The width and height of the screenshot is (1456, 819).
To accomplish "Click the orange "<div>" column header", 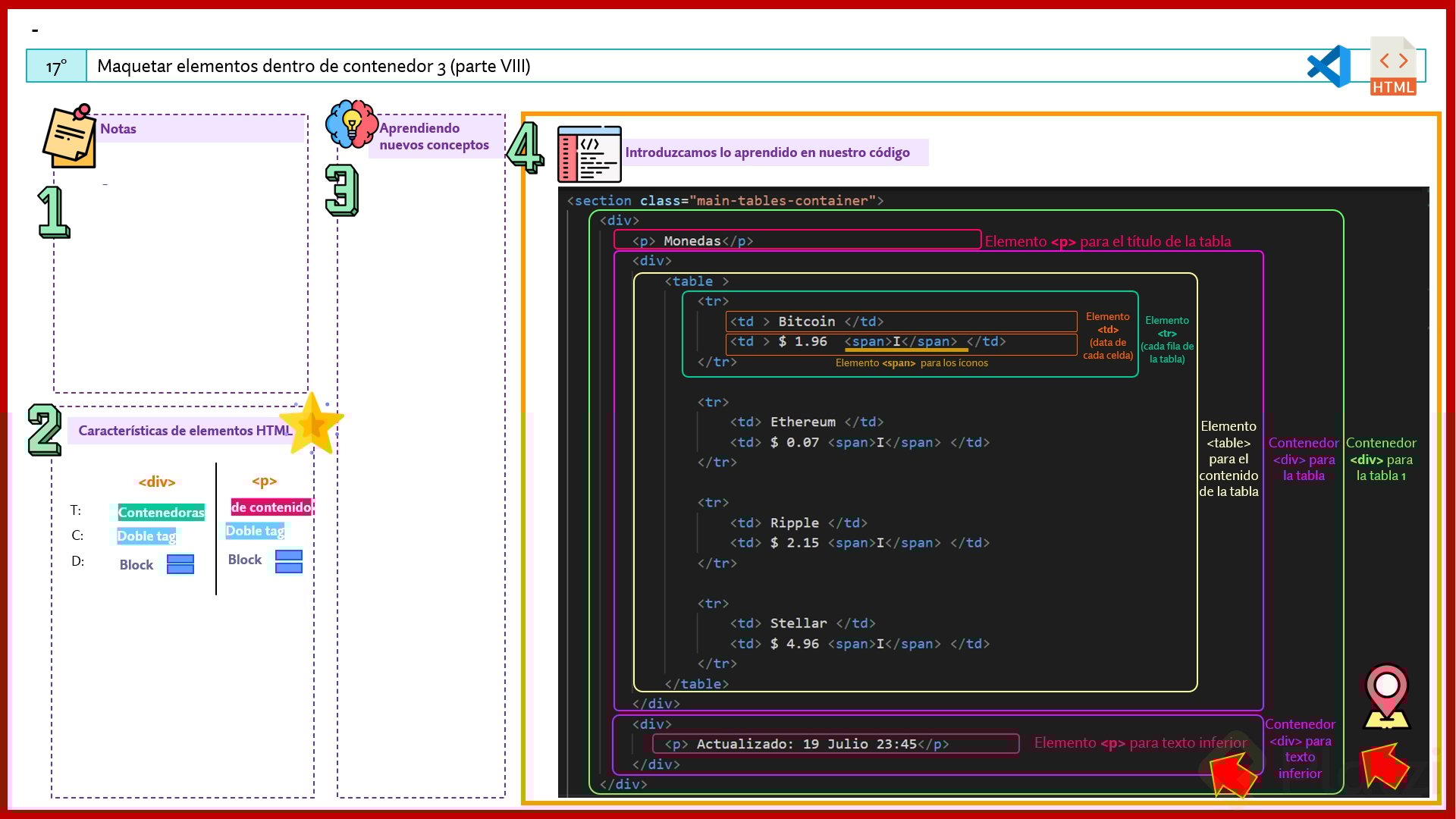I will tap(157, 482).
